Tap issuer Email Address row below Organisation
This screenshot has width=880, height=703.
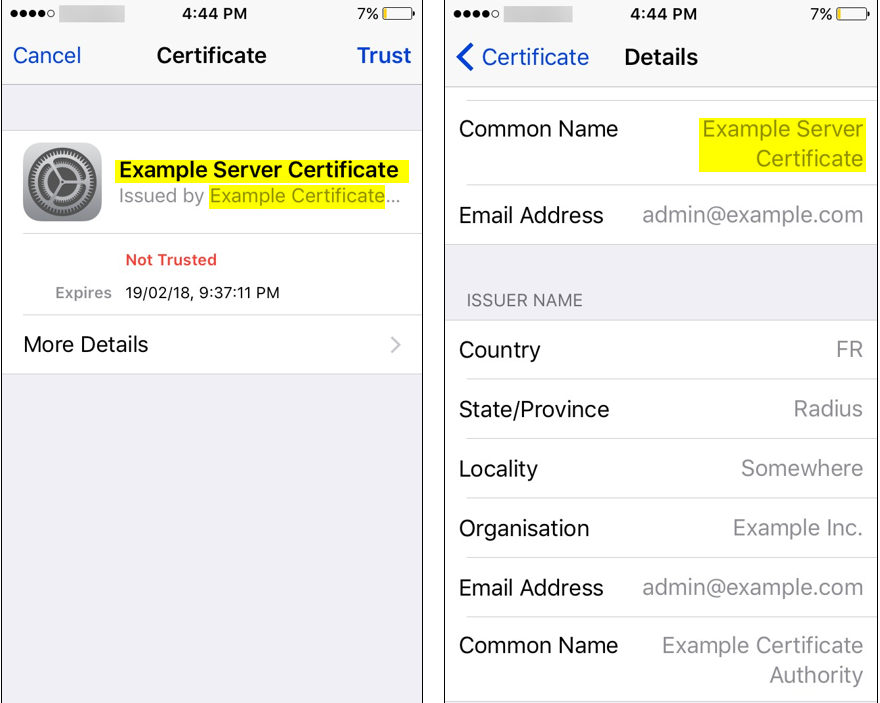661,587
